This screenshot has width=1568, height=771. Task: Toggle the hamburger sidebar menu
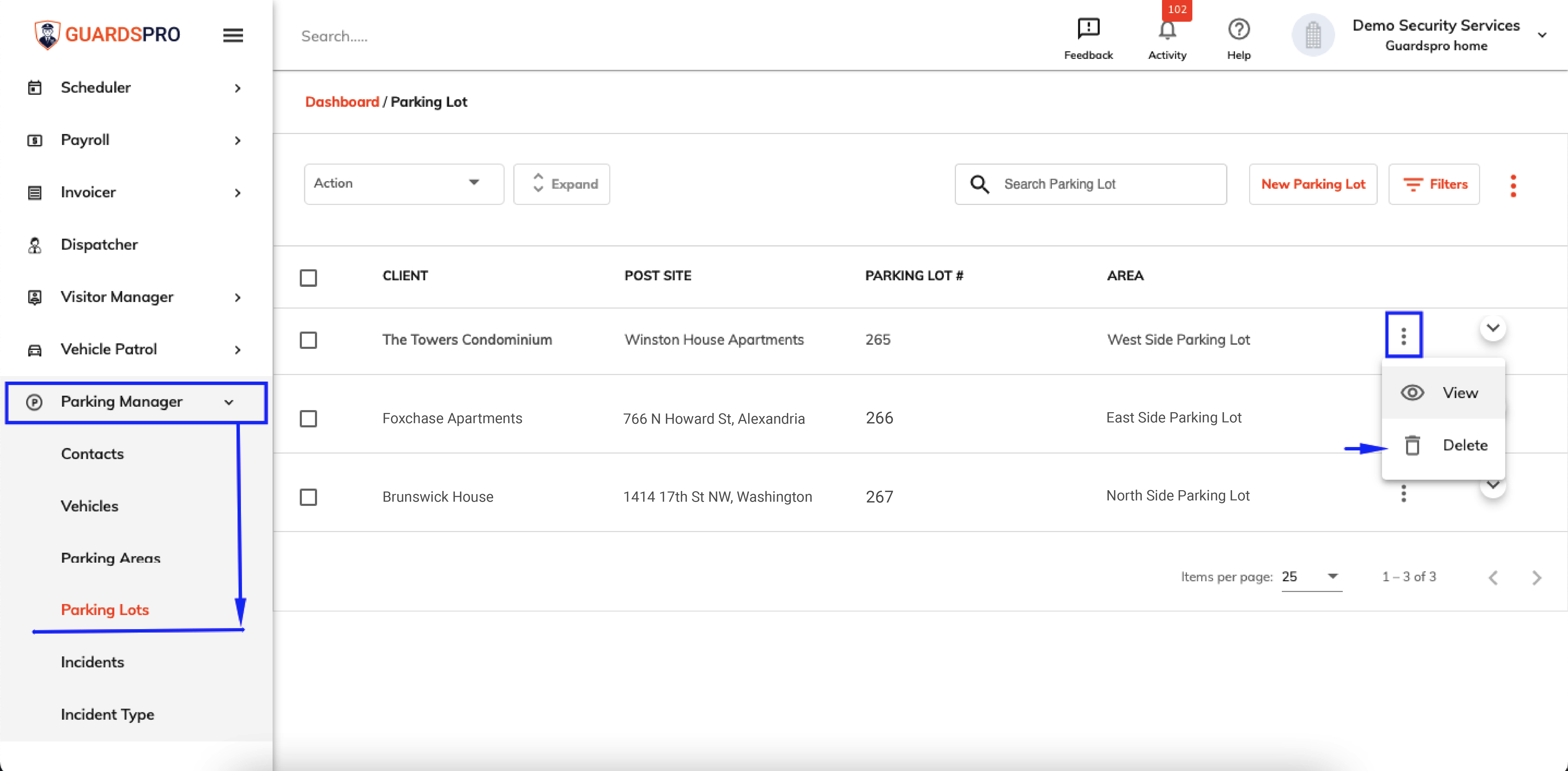[233, 35]
